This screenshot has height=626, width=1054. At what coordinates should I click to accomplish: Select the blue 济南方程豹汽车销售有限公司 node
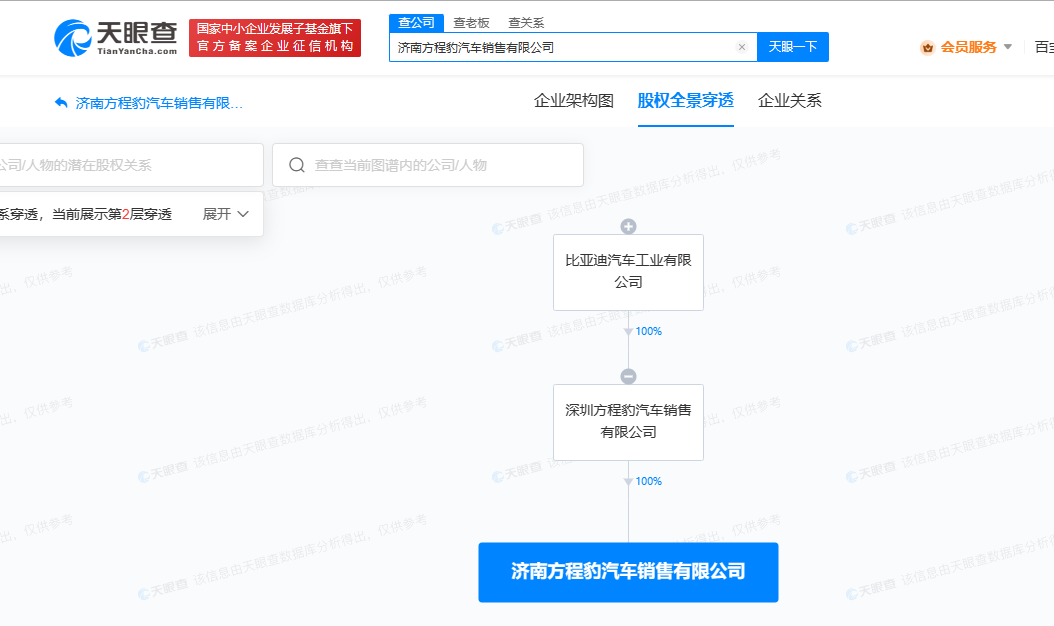click(x=628, y=572)
